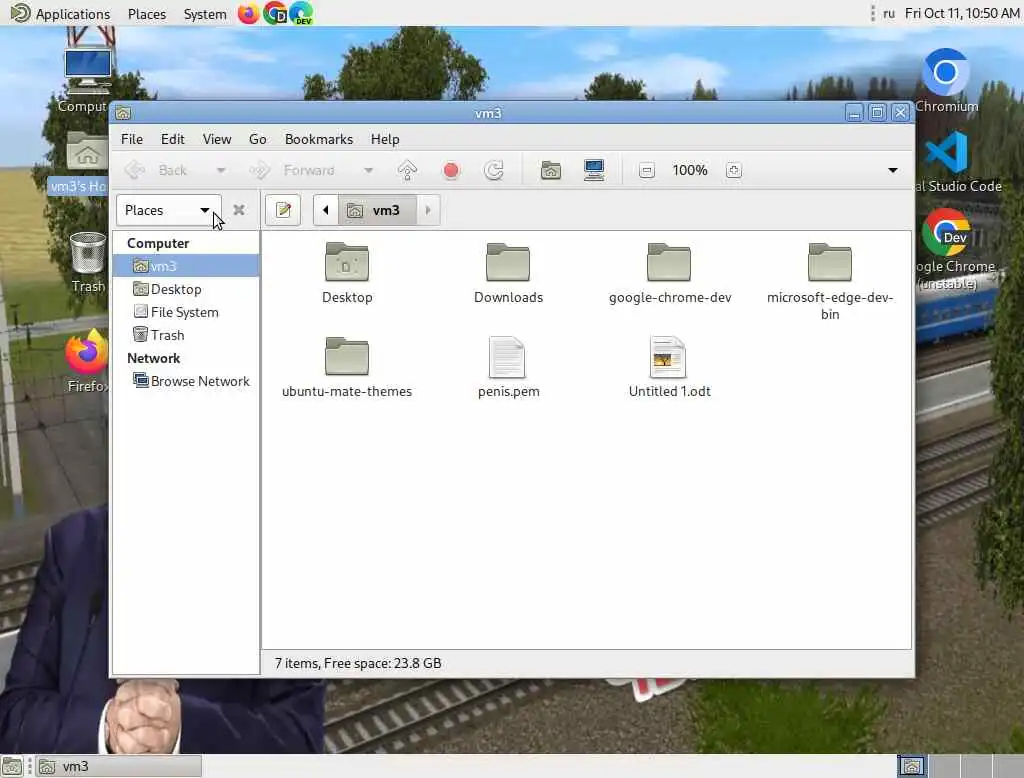Select the Downloads folder icon
Screen dimensions: 1024x778
point(508,262)
